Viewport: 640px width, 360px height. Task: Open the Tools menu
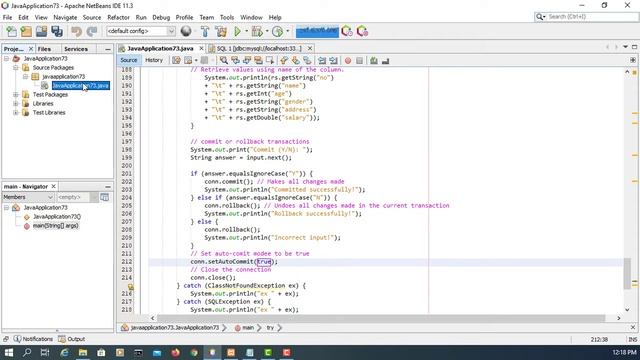coord(227,18)
